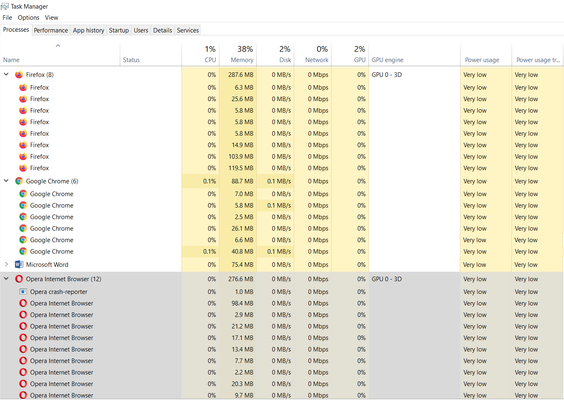The image size is (564, 400).
Task: Select the Processes tab
Action: pos(16,30)
